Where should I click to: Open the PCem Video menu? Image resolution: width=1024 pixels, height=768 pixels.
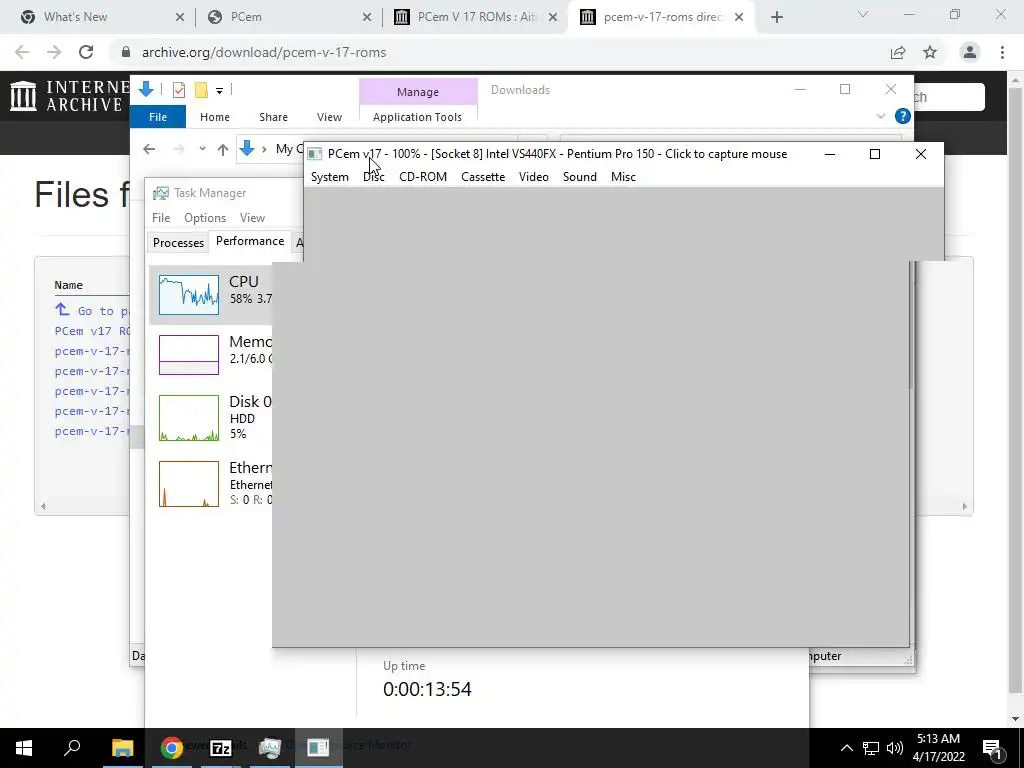[x=533, y=177]
